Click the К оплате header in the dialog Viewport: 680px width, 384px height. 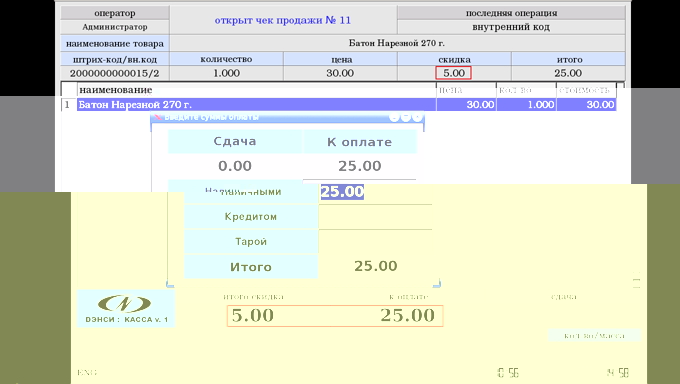[x=360, y=142]
